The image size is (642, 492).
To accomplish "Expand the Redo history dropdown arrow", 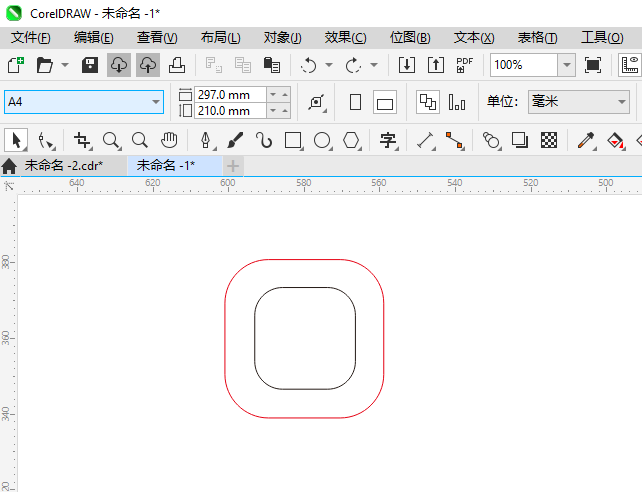I will (373, 65).
